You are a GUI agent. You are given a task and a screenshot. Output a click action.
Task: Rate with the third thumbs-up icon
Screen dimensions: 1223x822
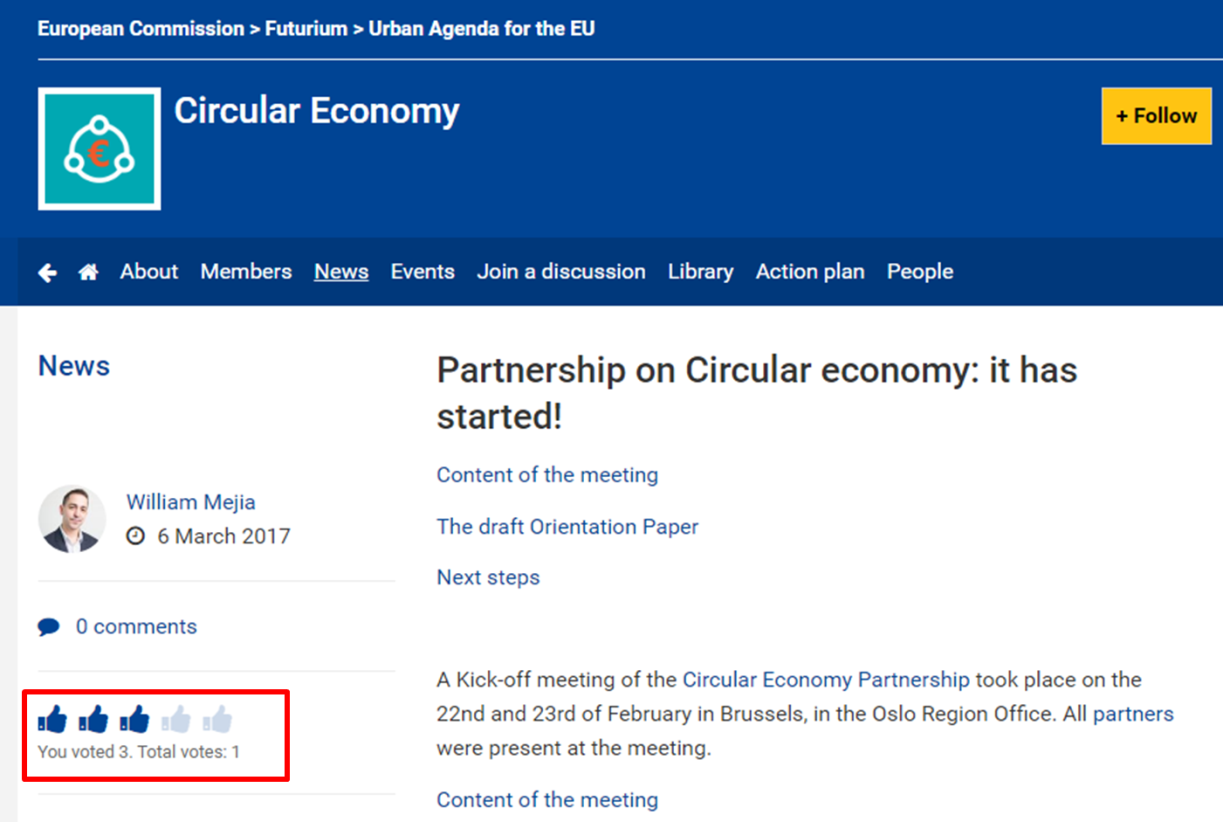(134, 718)
